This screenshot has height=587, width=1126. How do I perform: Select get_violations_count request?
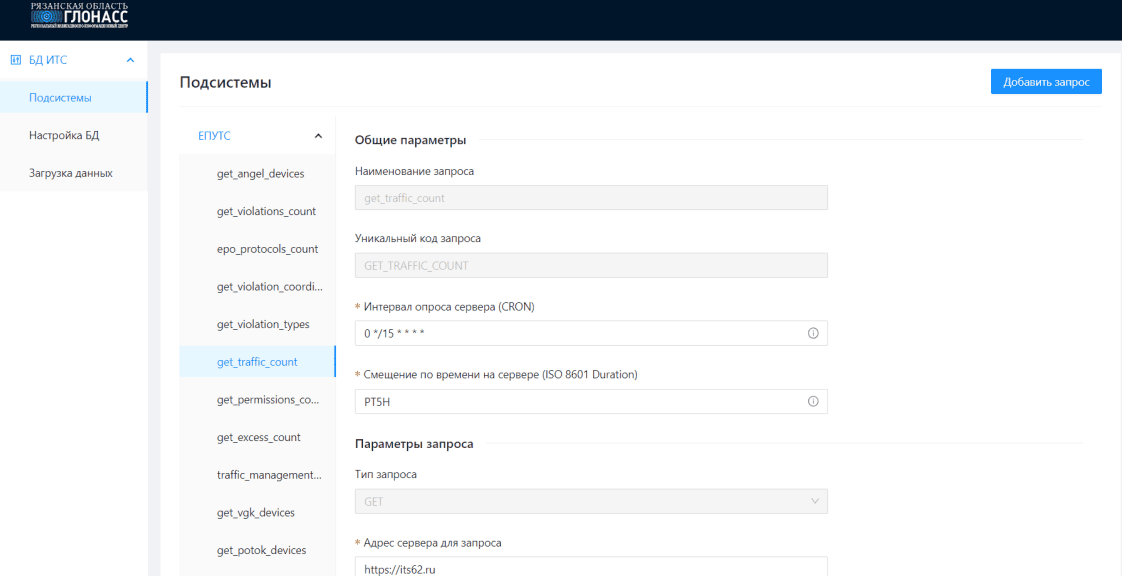click(x=266, y=211)
